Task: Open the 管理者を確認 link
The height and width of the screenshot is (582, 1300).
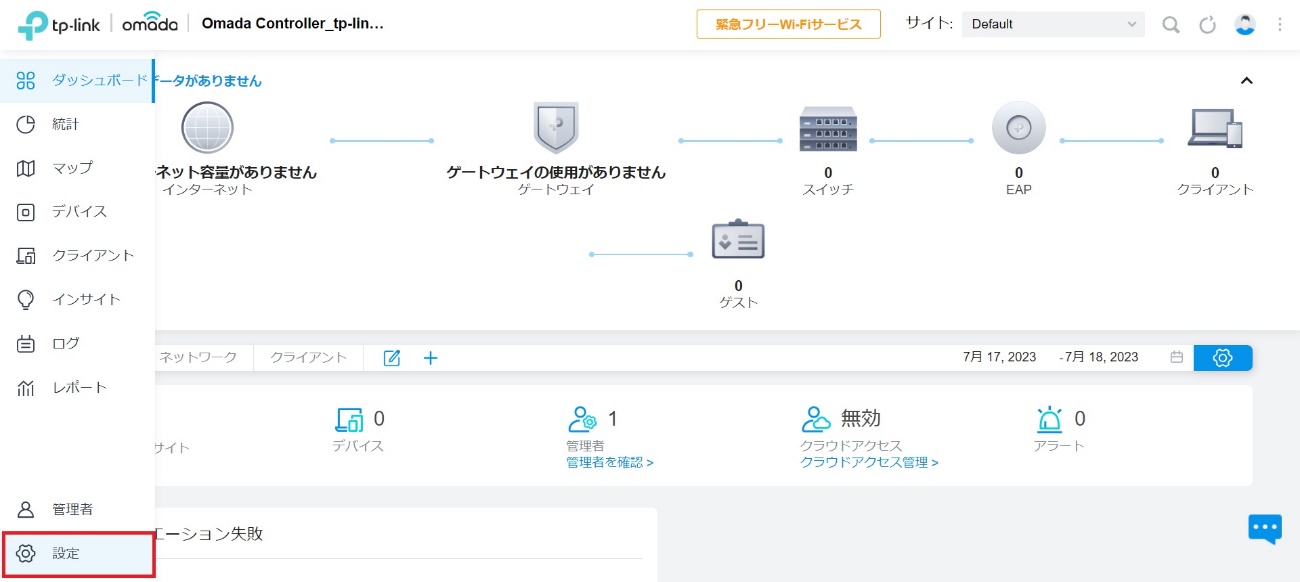Action: tap(609, 463)
